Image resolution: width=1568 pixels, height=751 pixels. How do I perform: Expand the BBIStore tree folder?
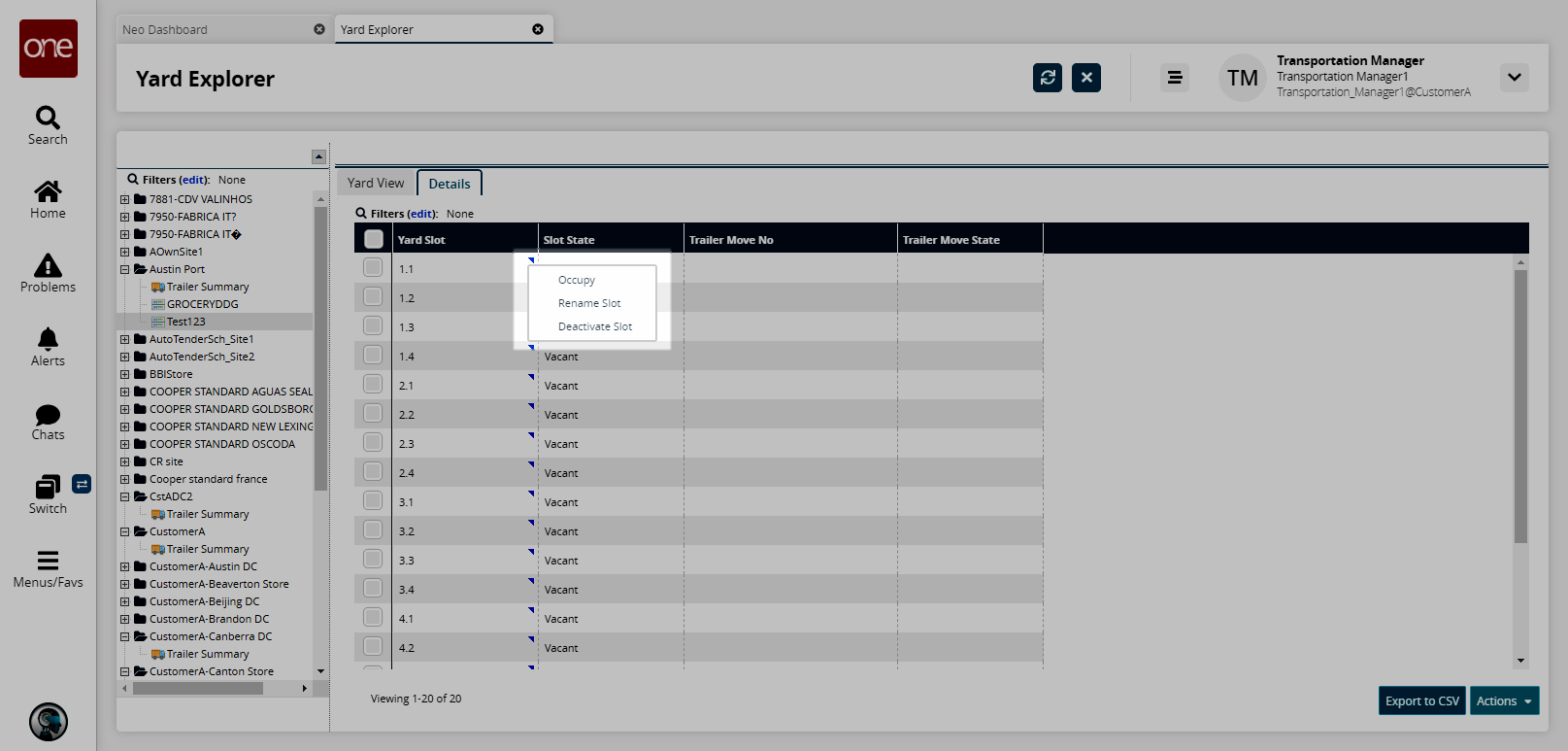click(124, 374)
